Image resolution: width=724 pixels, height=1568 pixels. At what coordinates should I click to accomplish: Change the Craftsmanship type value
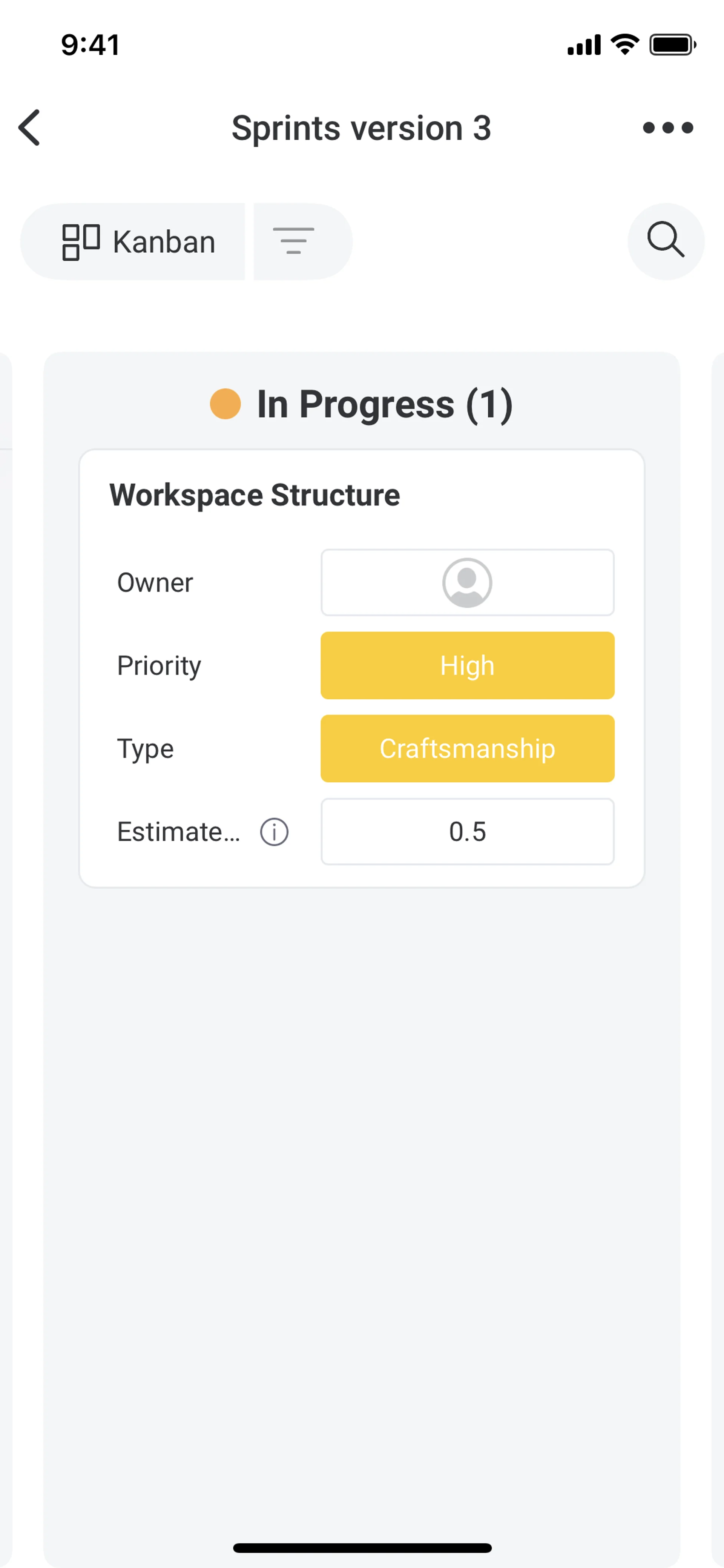point(467,748)
